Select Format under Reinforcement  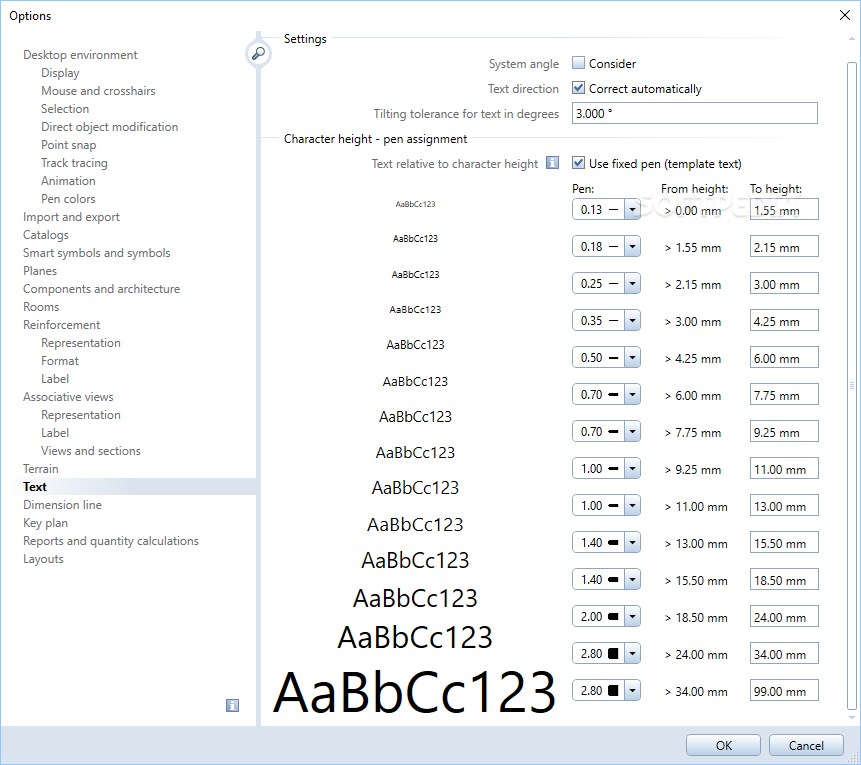[59, 360]
